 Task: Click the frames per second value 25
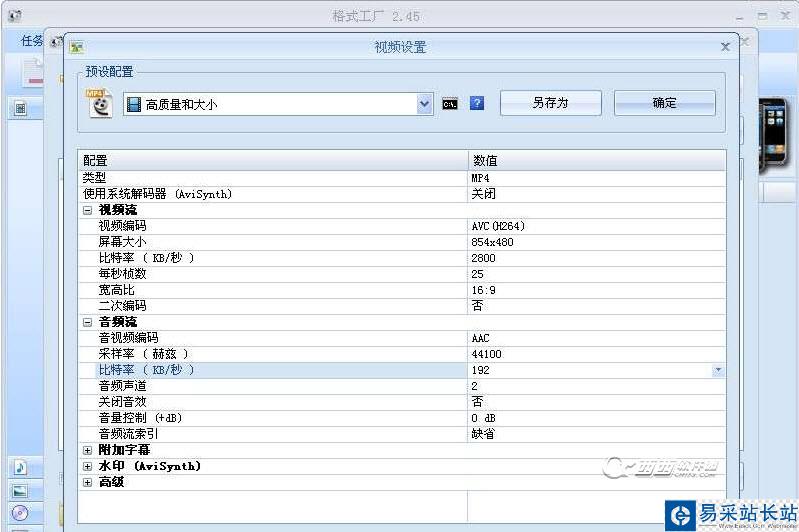[597, 274]
